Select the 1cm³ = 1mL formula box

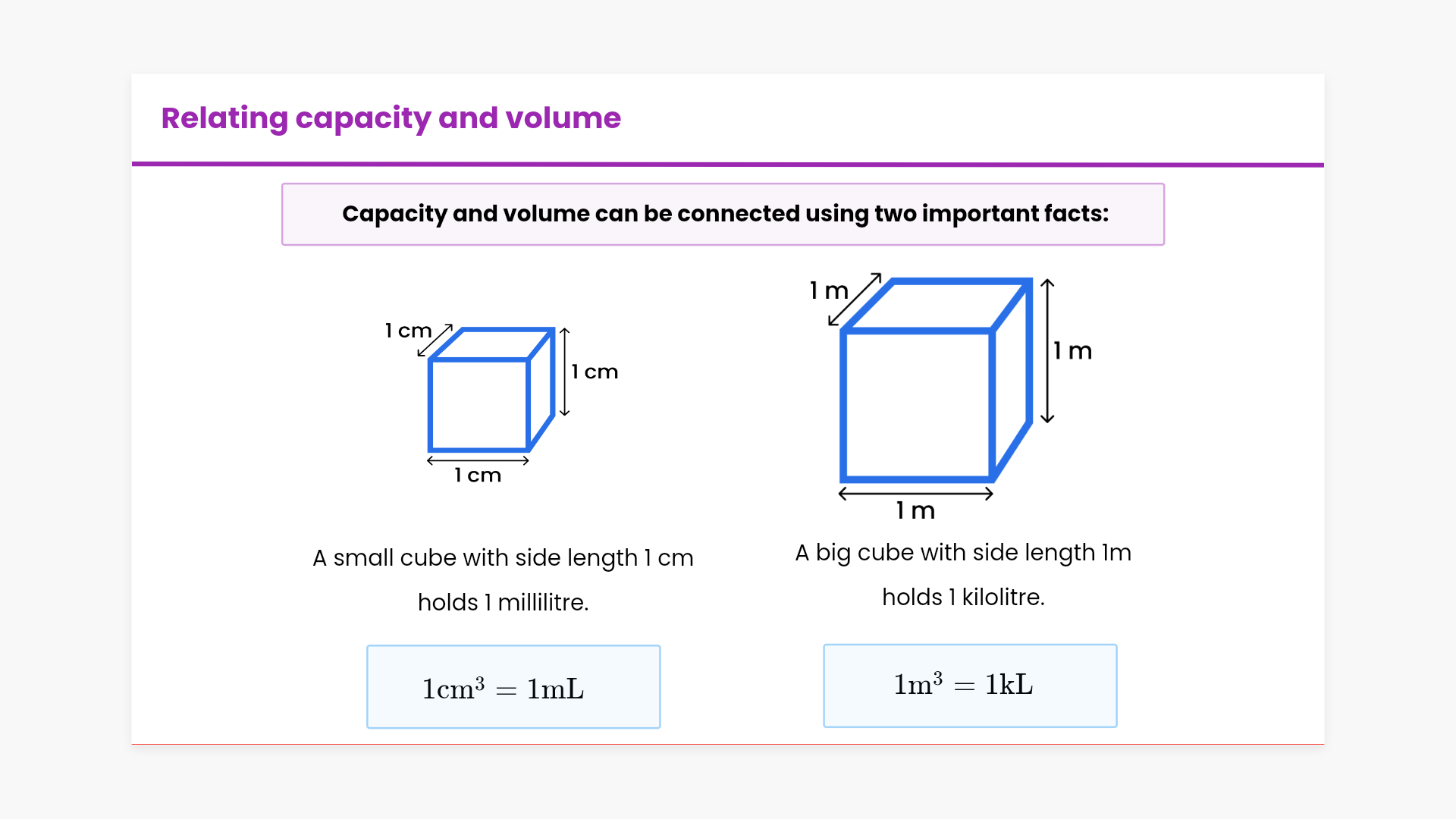(x=513, y=687)
